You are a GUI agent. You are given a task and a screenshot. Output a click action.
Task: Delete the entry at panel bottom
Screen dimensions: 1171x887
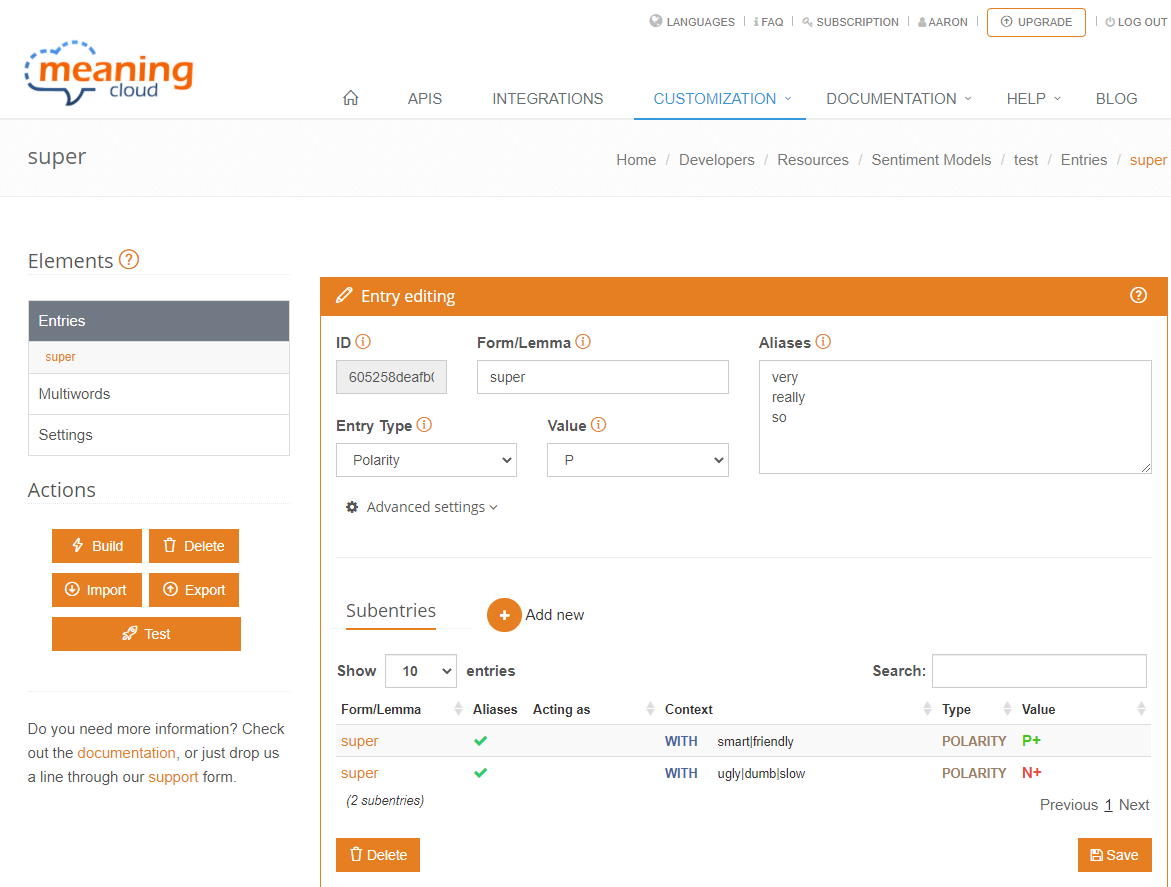[378, 855]
